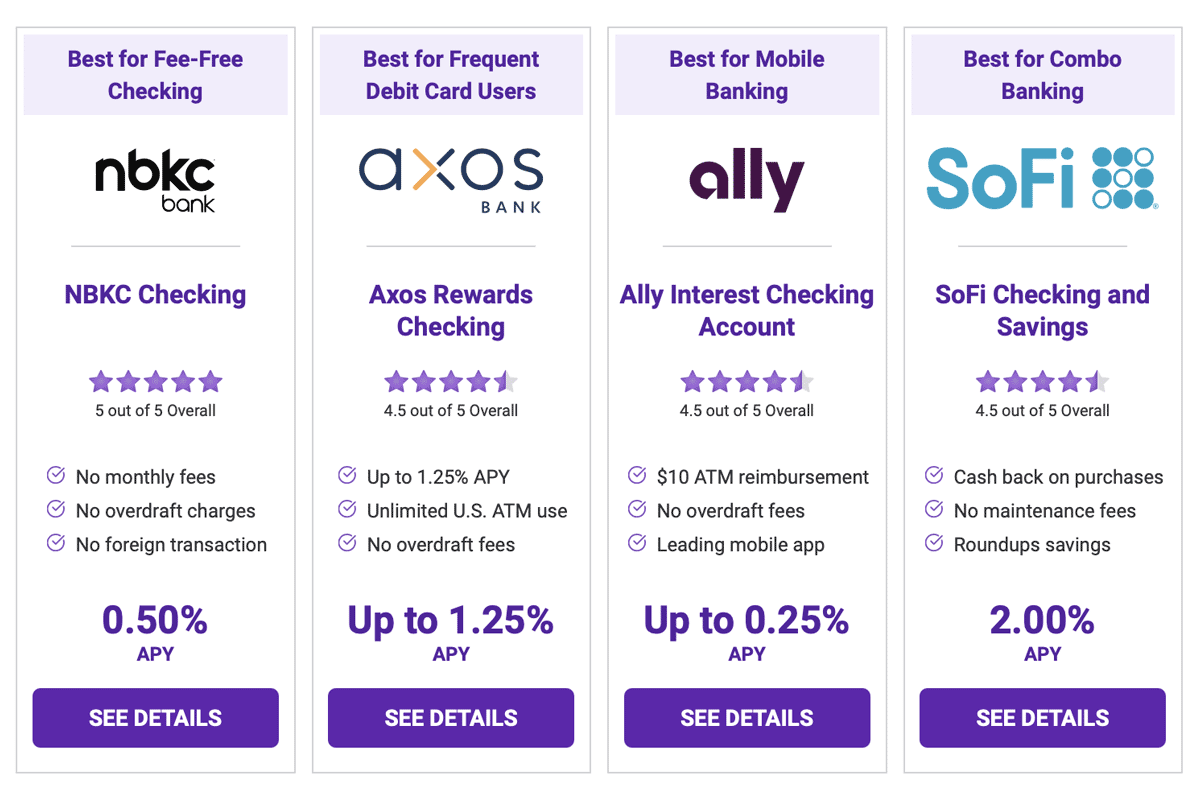Screen dimensions: 1200x800
Task: Click the five-star rating under NBKC Checking
Action: tap(155, 381)
